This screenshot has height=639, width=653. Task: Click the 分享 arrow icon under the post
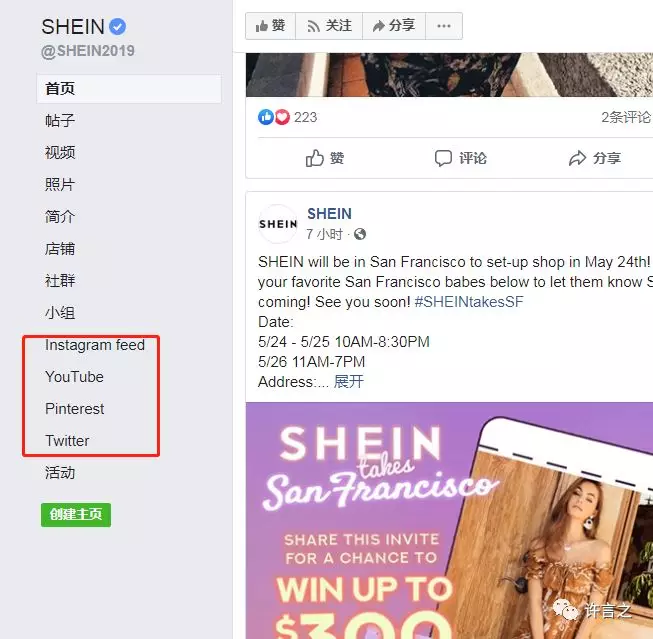pyautogui.click(x=578, y=158)
